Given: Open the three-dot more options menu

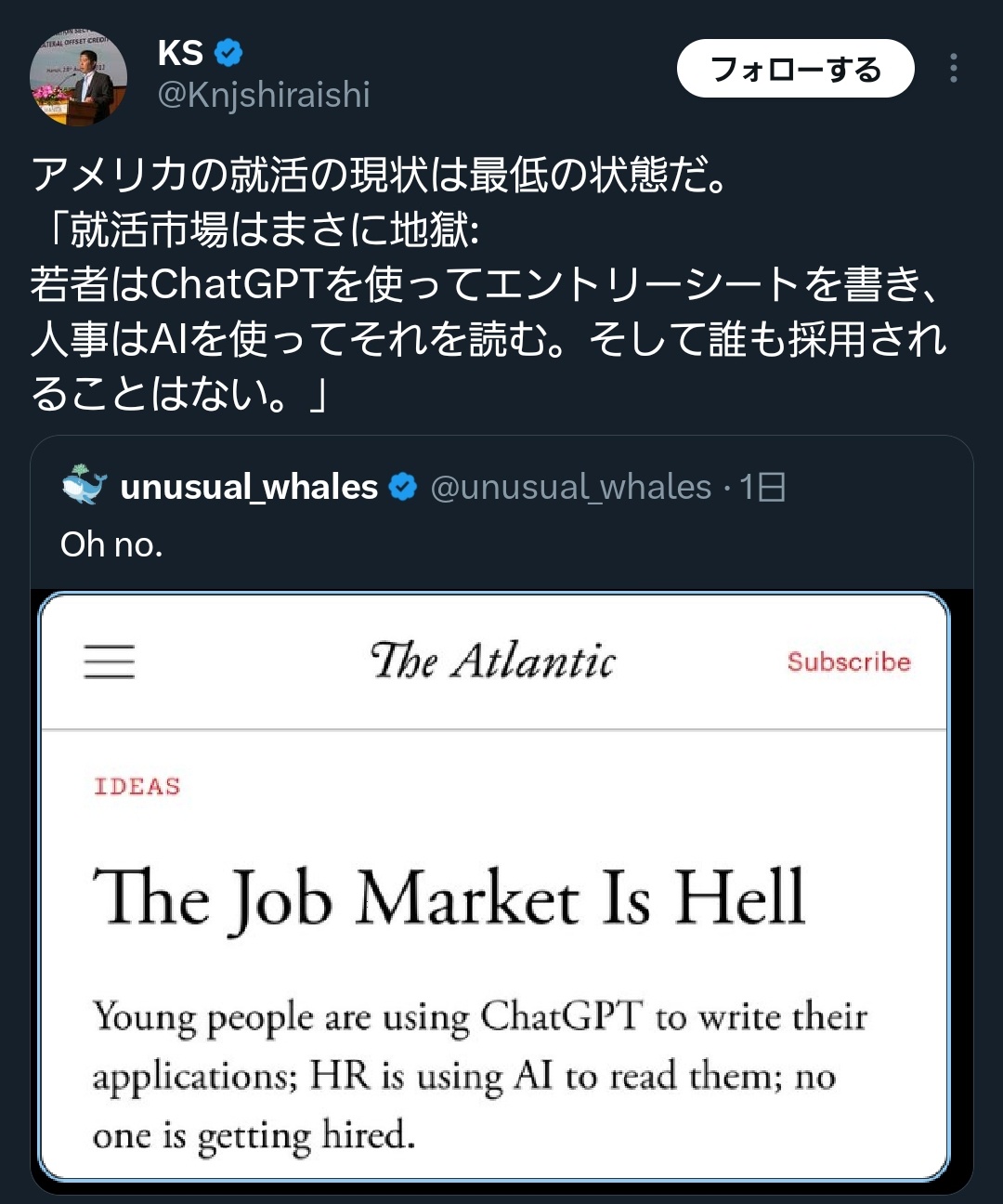Looking at the screenshot, I should pos(953,69).
